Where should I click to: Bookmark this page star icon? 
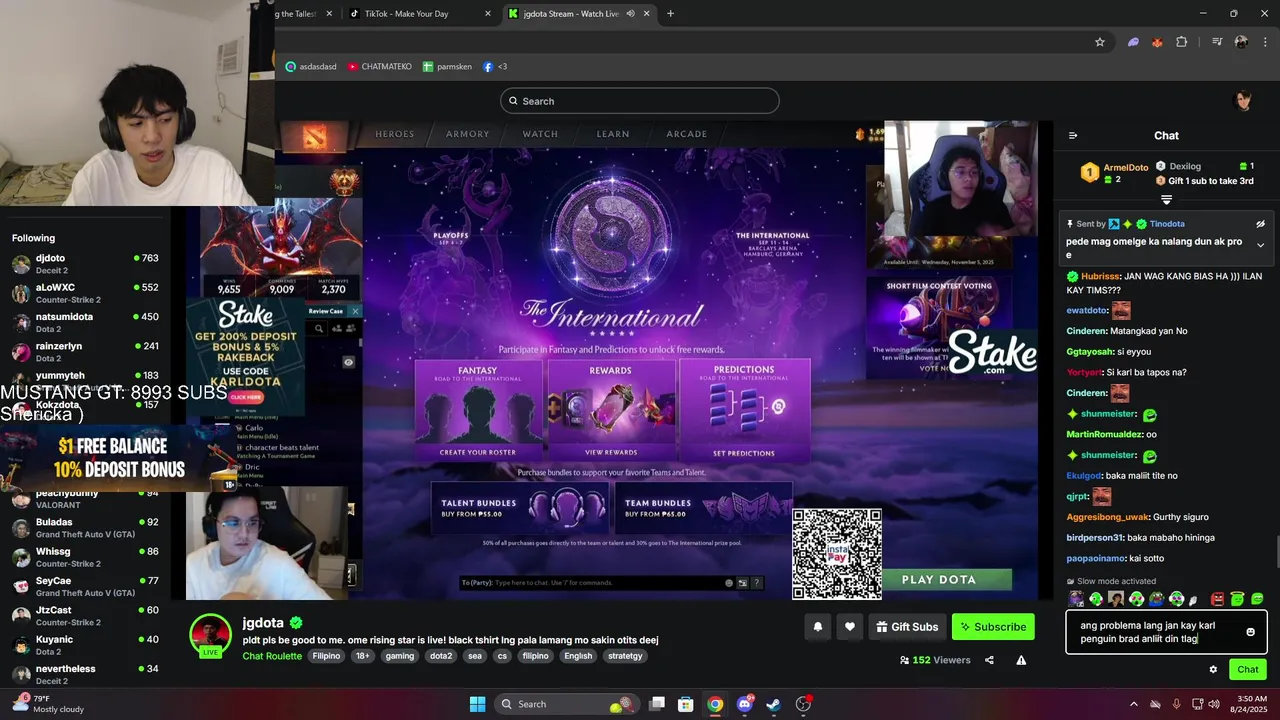[x=1100, y=42]
